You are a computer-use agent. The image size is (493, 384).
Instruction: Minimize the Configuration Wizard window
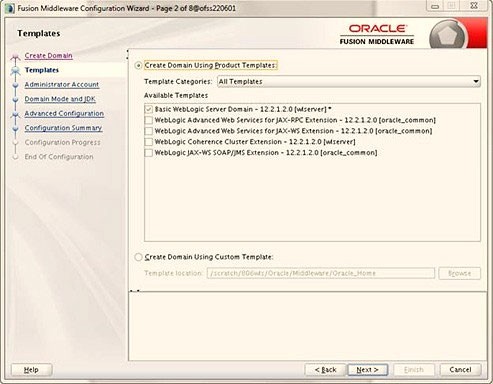click(435, 6)
